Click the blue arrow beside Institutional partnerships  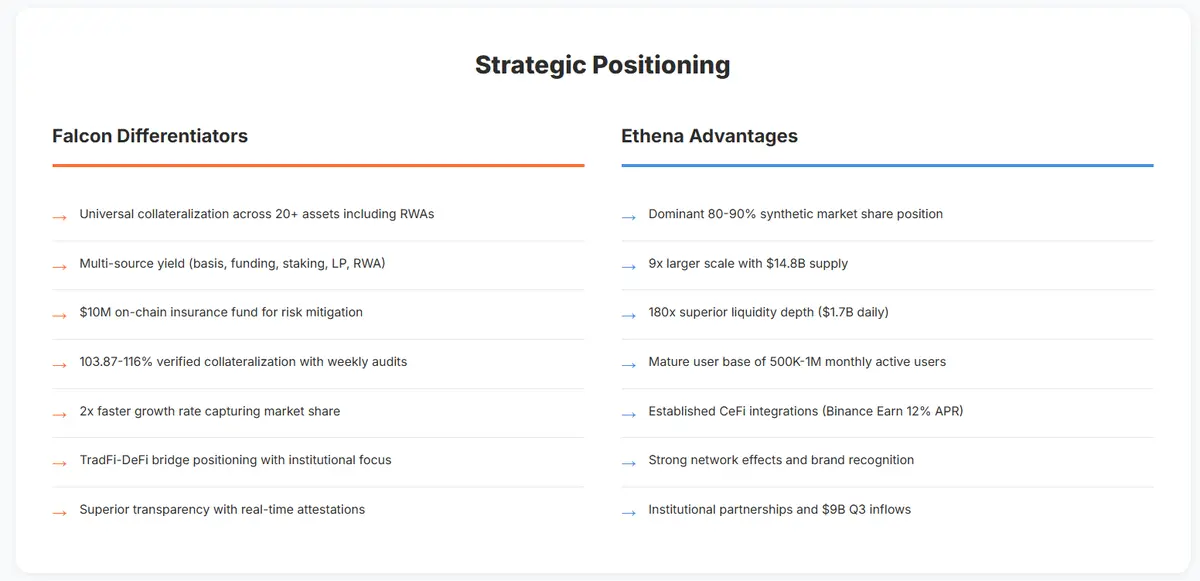point(628,511)
